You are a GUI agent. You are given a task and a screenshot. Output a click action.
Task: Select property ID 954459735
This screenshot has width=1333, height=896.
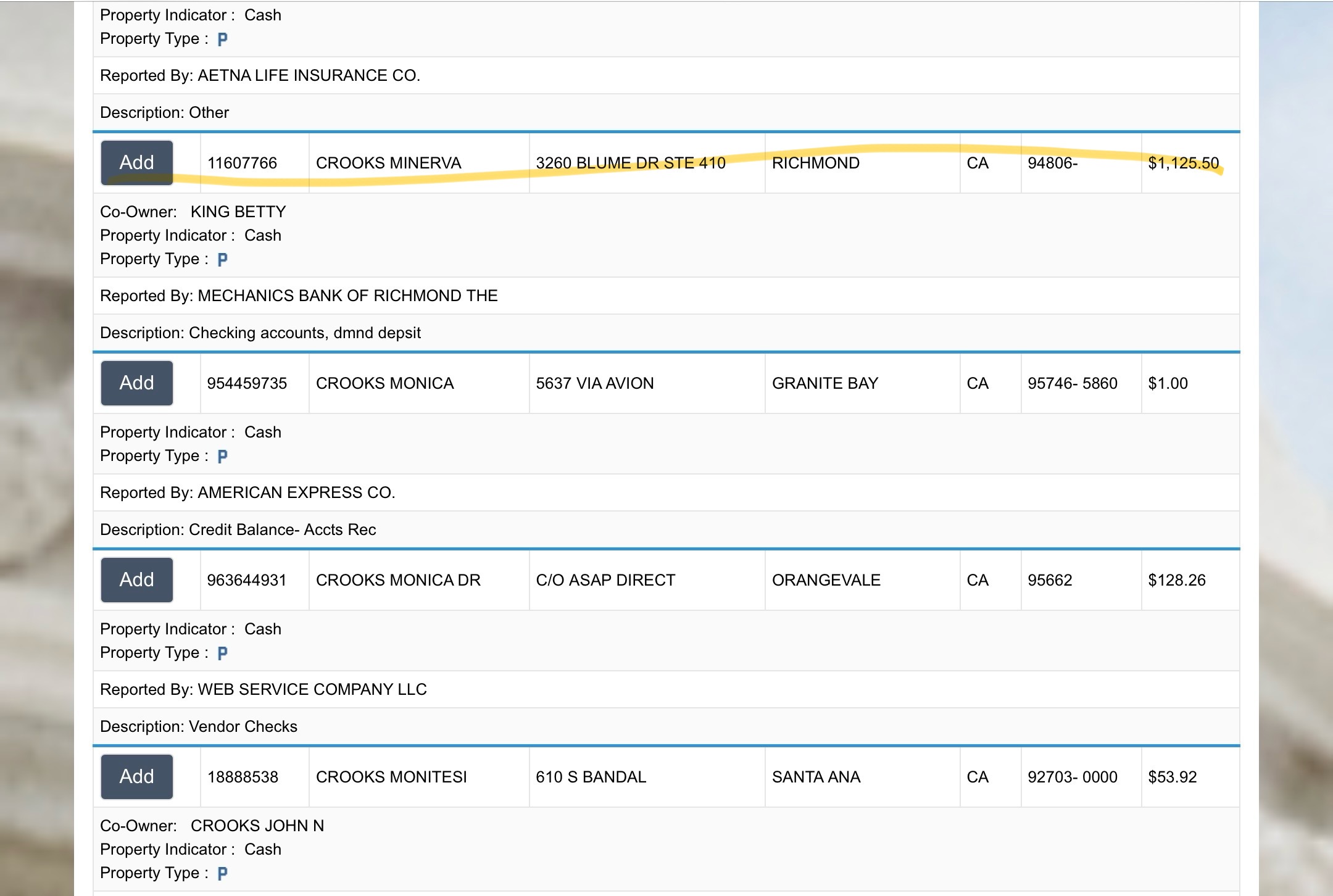coord(247,383)
